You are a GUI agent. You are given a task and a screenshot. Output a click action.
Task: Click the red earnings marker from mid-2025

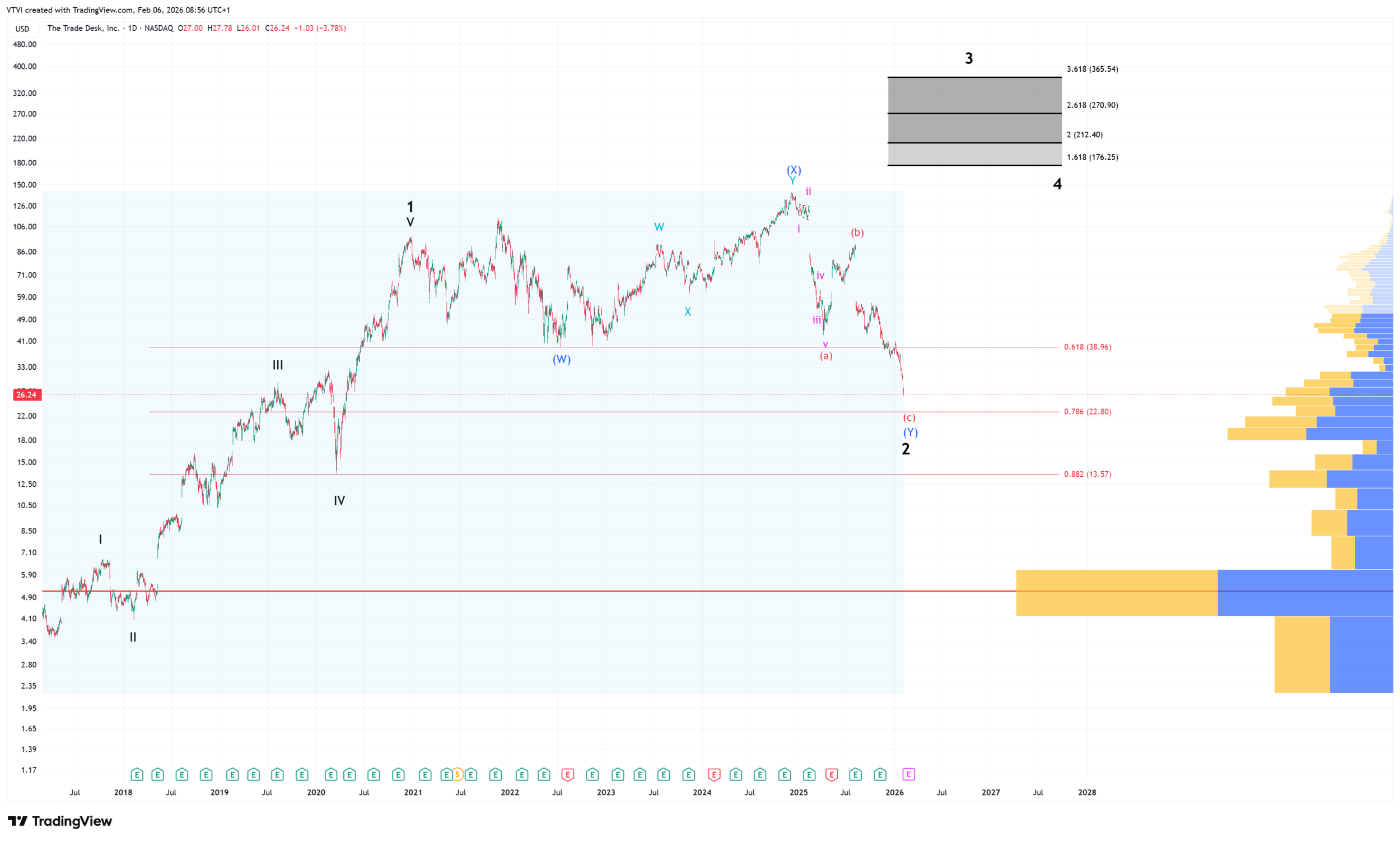click(832, 774)
